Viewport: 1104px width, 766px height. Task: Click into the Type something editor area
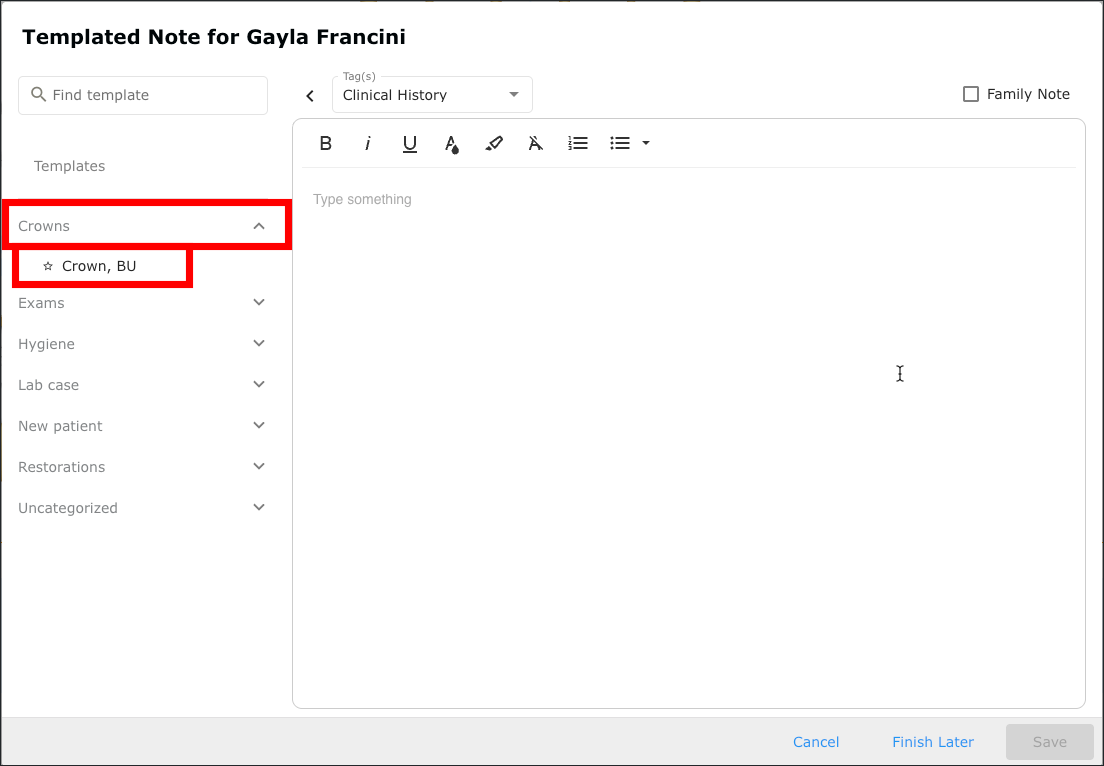point(689,437)
